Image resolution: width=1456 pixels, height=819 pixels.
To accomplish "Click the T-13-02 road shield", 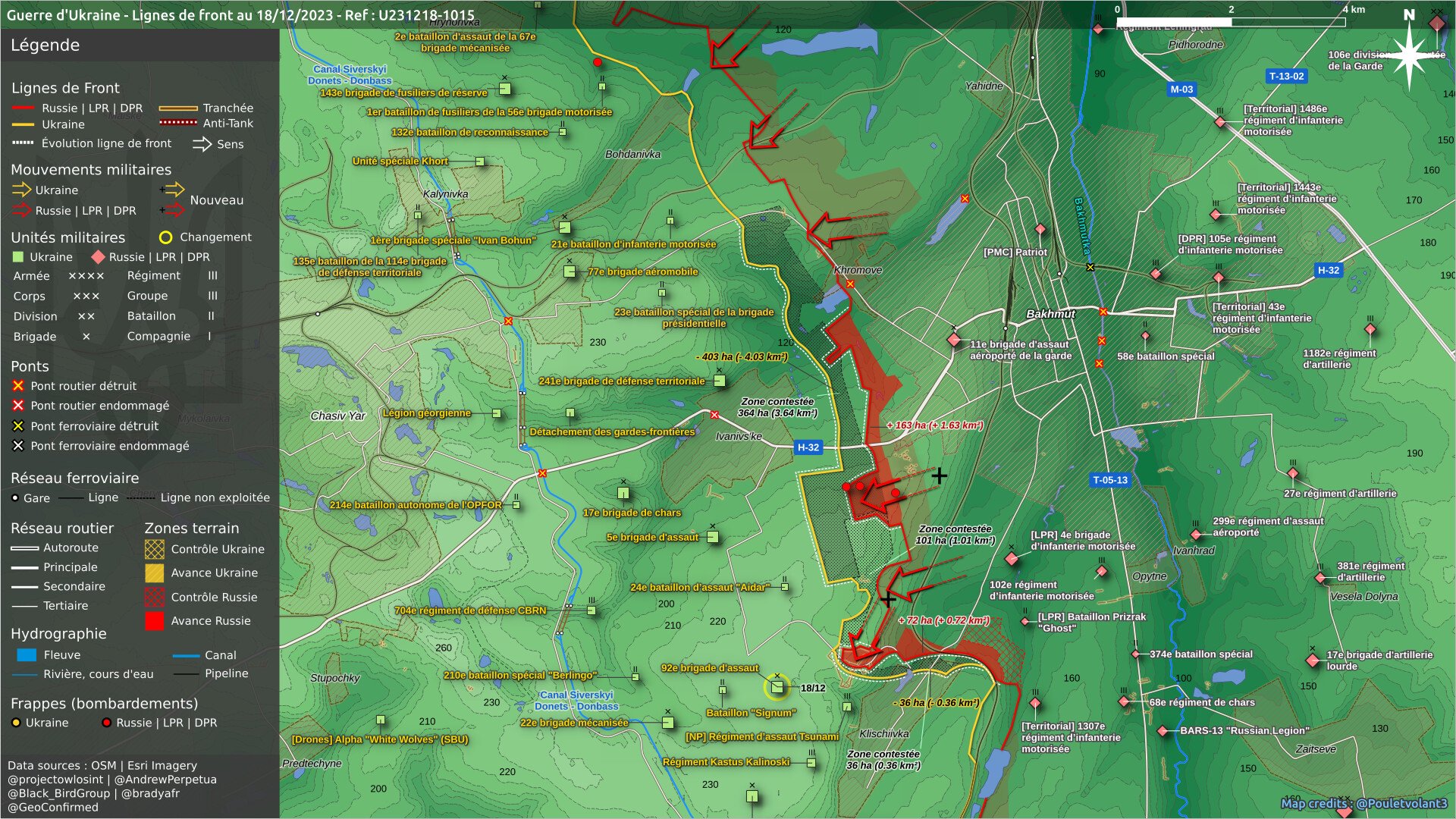I will point(1287,76).
